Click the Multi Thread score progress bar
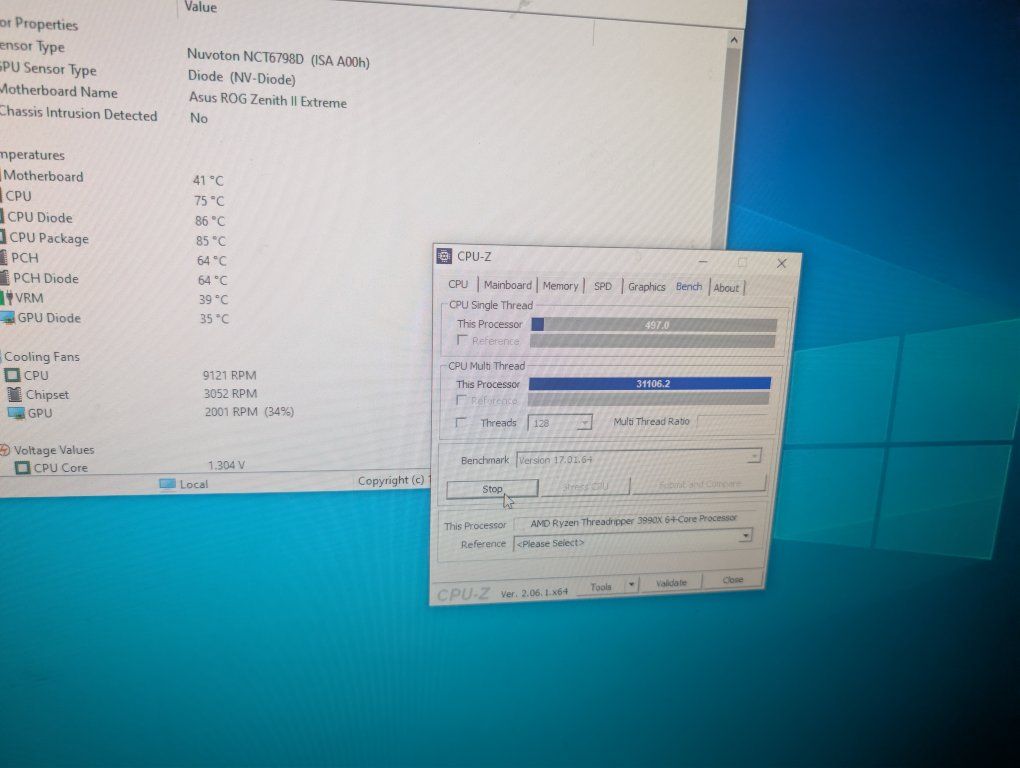1020x768 pixels. 649,383
